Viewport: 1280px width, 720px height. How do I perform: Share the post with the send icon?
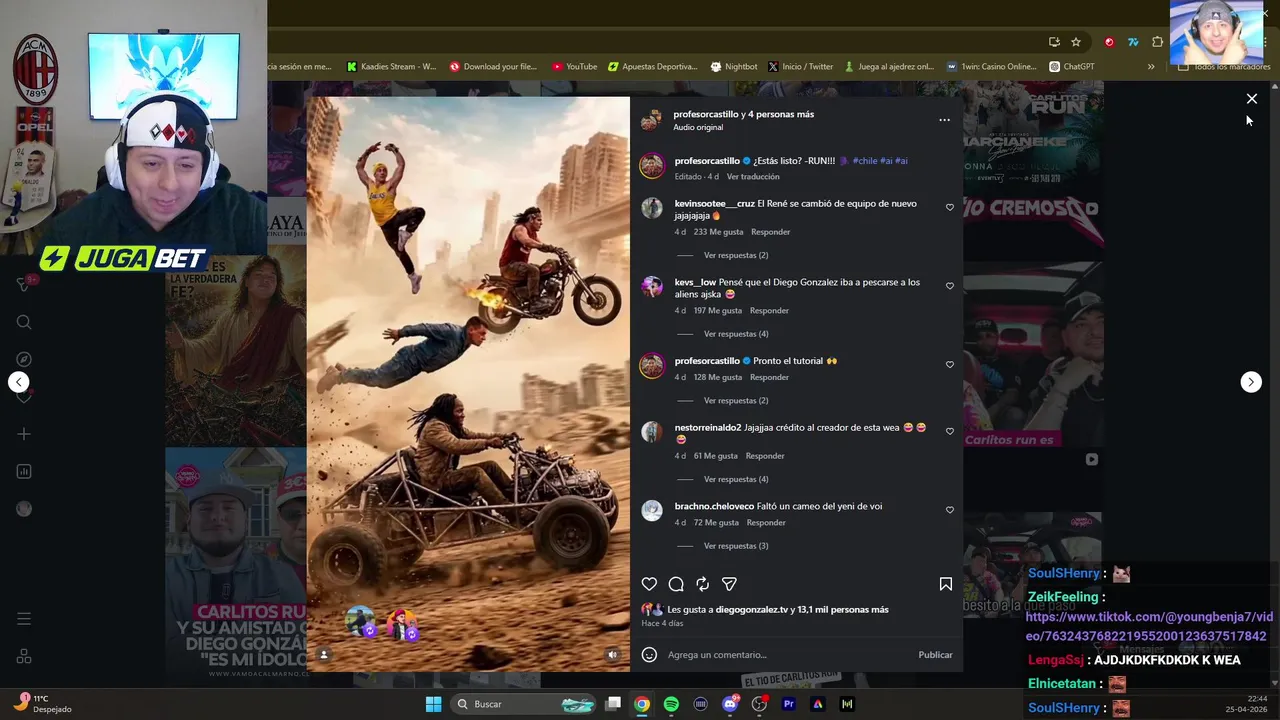click(729, 584)
